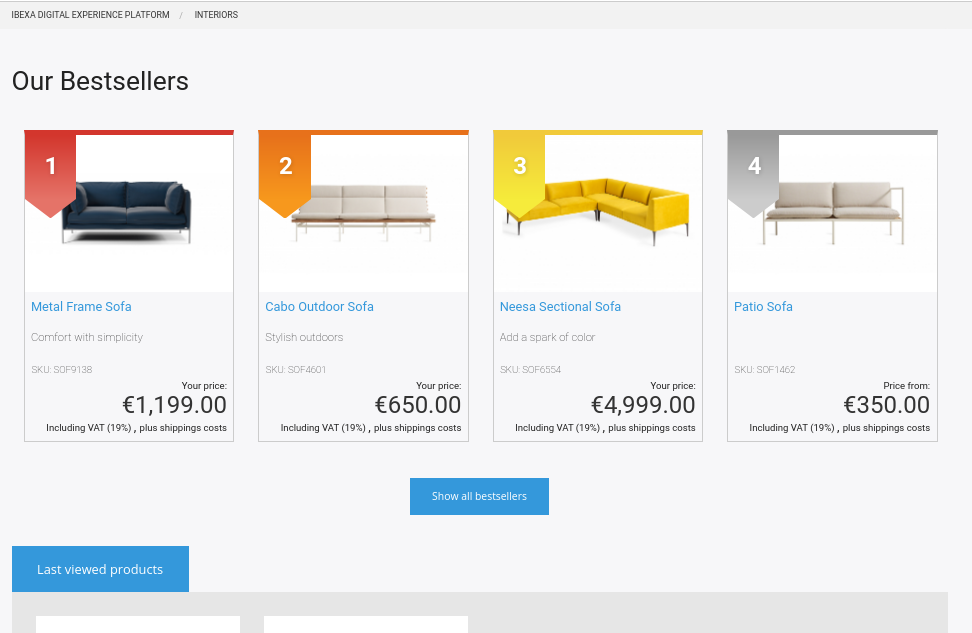Open the Neesa Sectional Sofa product link

point(560,306)
